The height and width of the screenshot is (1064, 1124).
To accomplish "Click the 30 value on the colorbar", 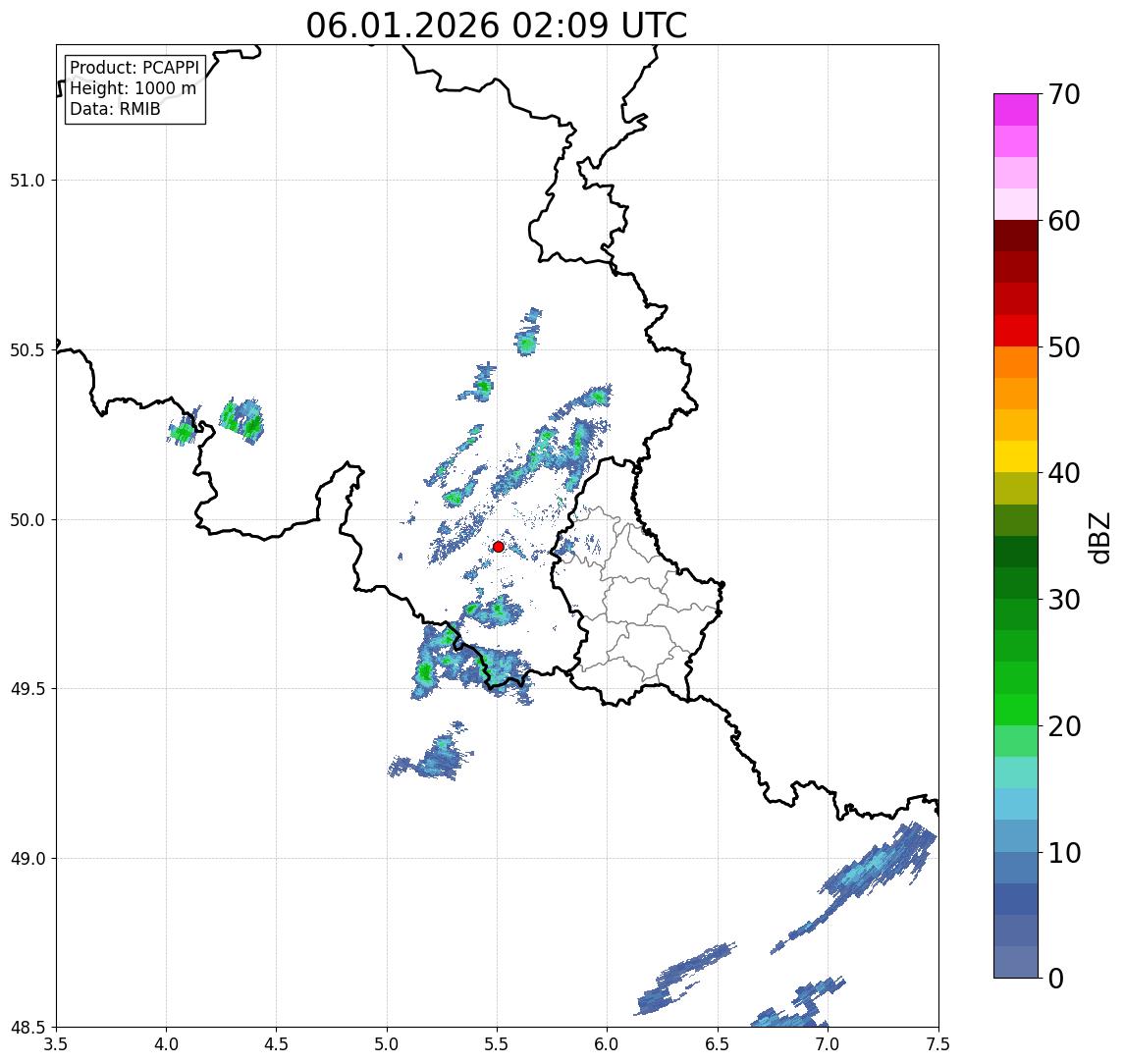I will coord(1064,600).
